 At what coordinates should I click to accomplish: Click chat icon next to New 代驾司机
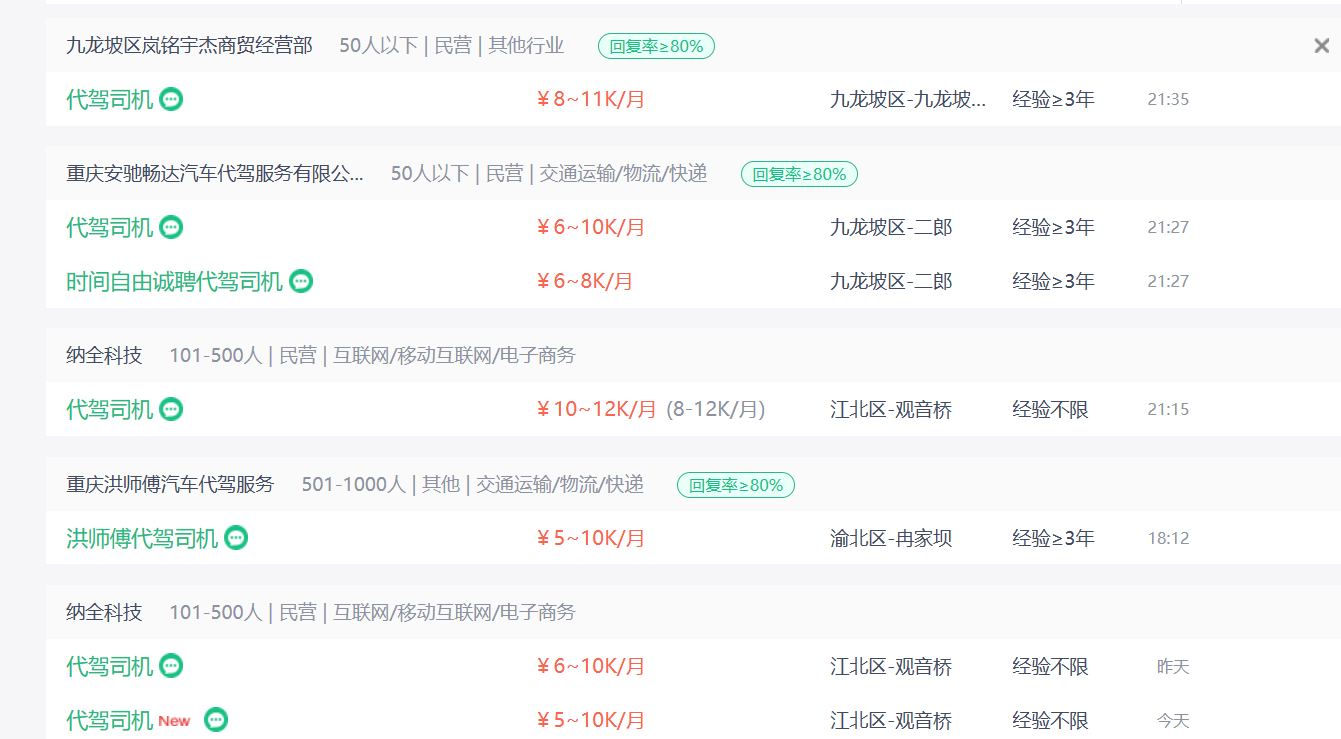click(215, 720)
